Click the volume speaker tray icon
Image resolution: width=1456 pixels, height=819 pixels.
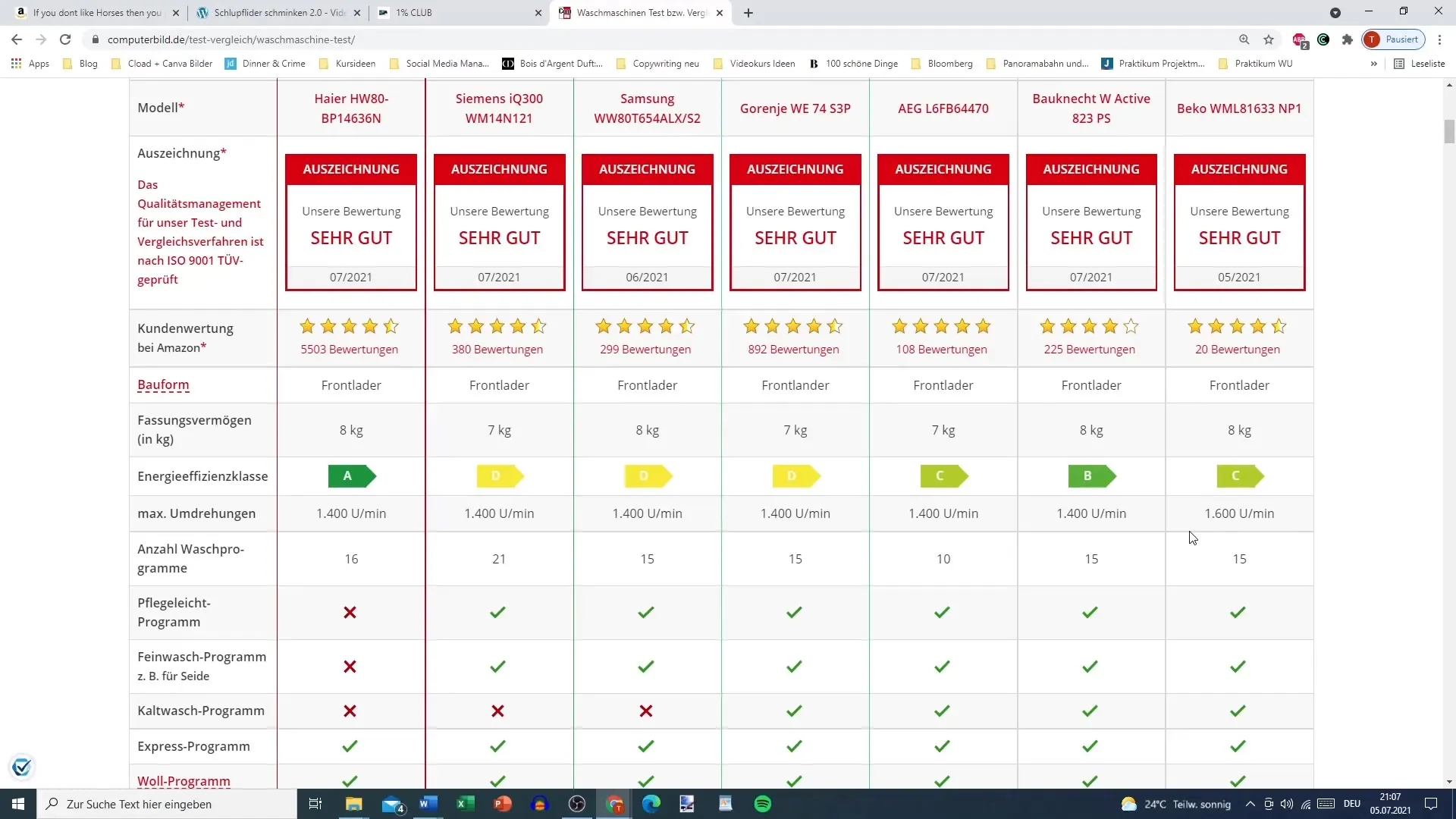[x=1287, y=804]
